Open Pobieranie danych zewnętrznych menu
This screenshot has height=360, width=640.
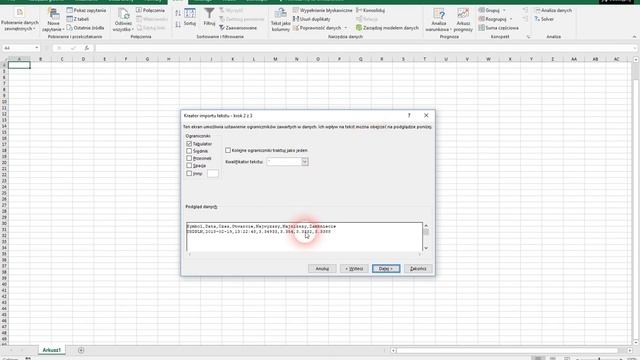click(x=19, y=20)
